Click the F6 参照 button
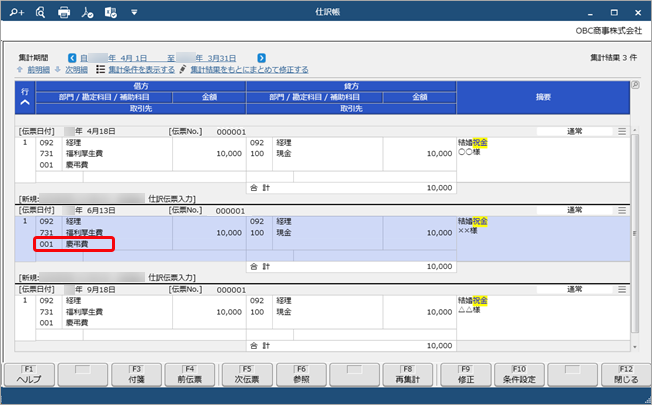This screenshot has width=652, height=405. click(301, 375)
